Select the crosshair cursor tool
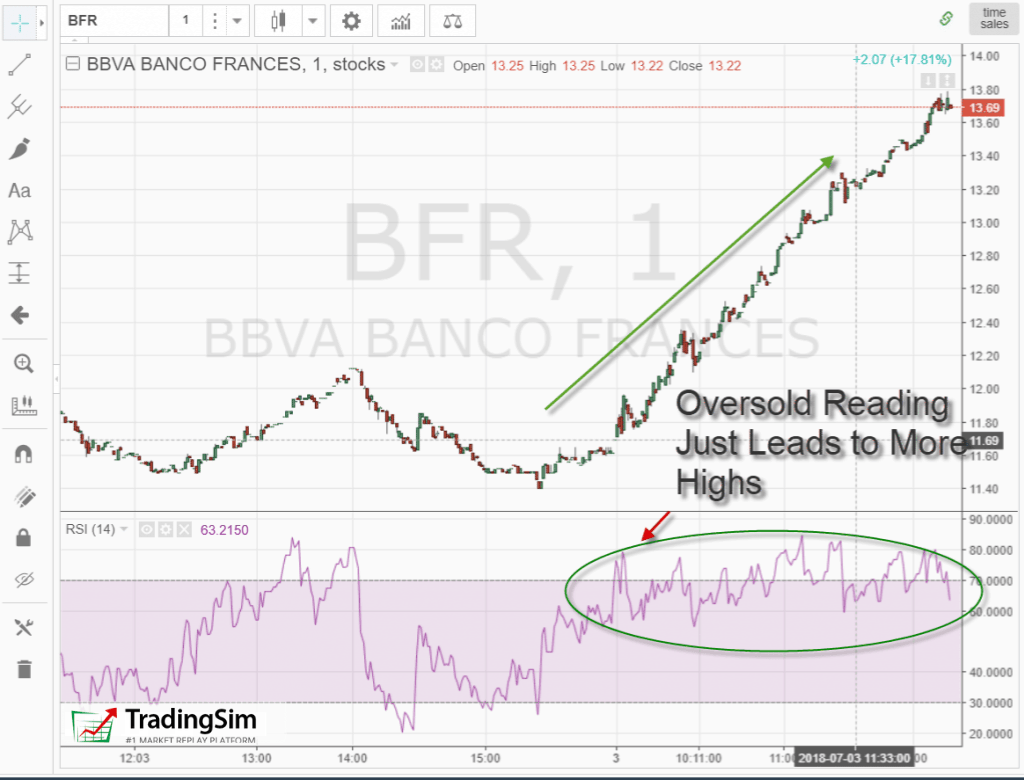The height and width of the screenshot is (780, 1024). 20,23
